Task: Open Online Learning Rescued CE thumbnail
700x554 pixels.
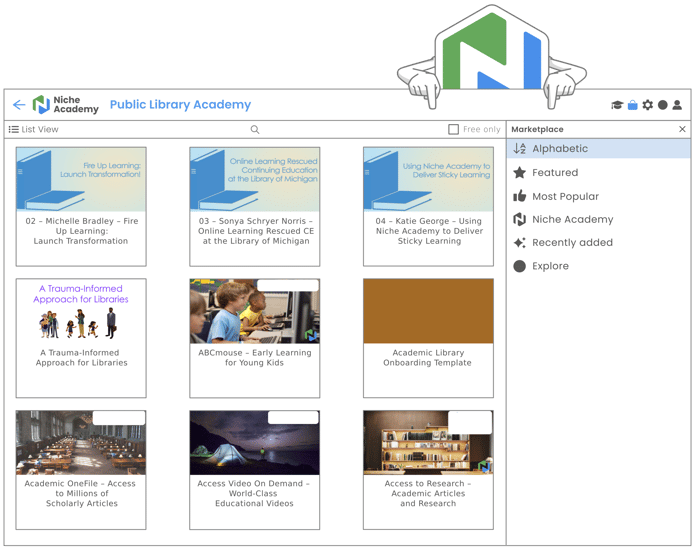Action: (255, 179)
